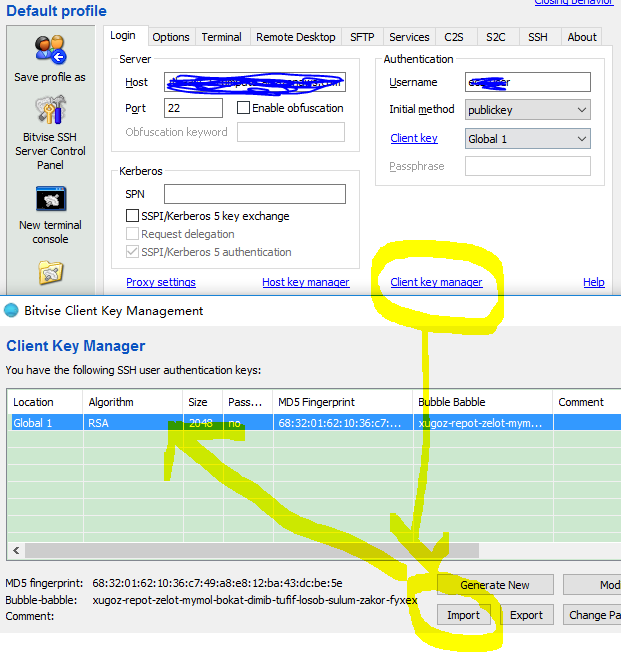621x652 pixels.
Task: Click the Export button
Action: (527, 615)
